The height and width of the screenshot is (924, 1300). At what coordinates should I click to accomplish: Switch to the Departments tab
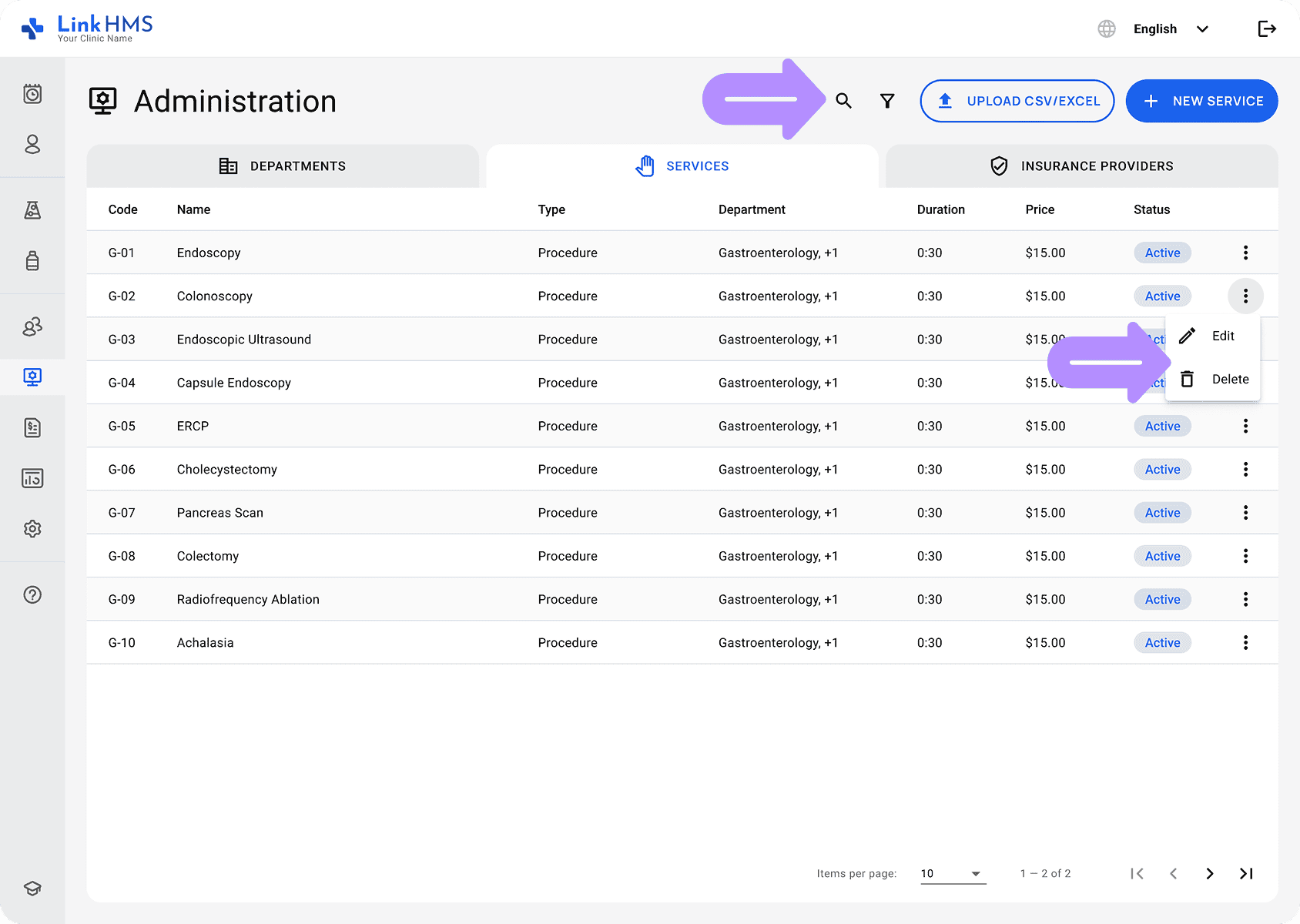click(x=283, y=166)
